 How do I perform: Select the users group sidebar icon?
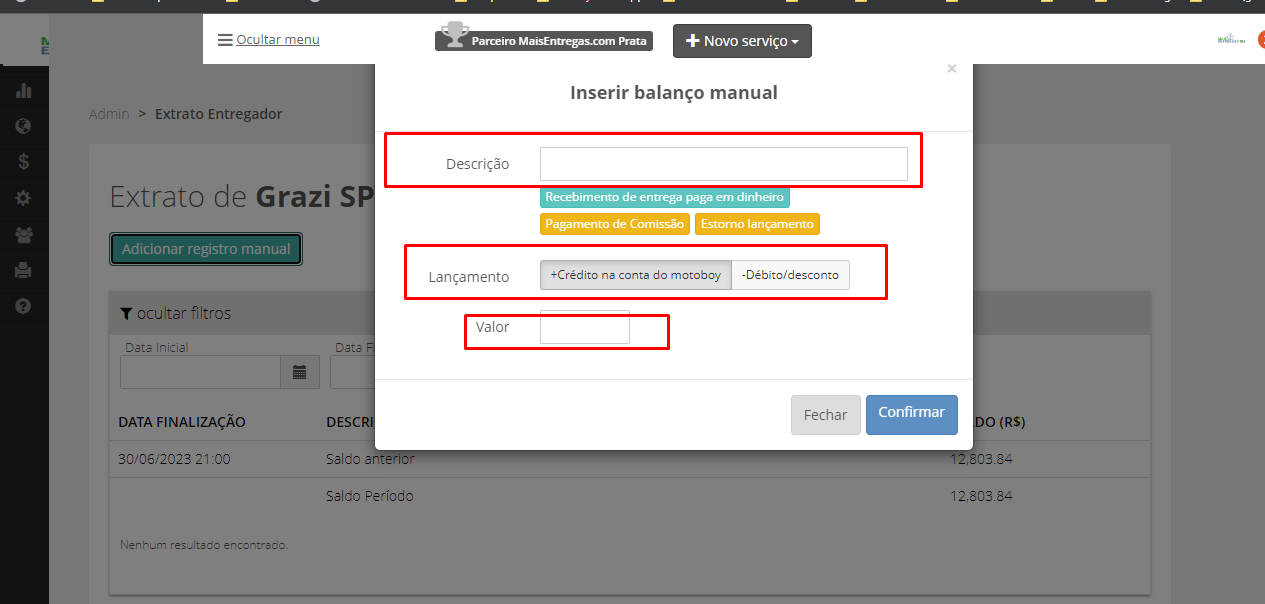pos(24,234)
